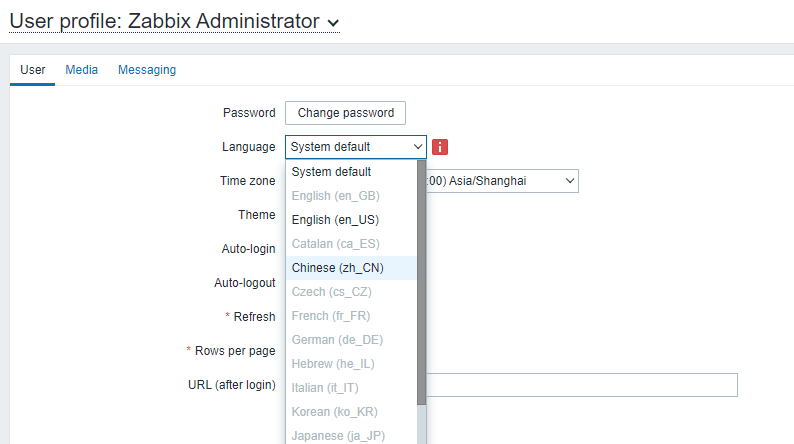Viewport: 794px width, 444px height.
Task: Choose English (en_US) option
Action: coord(335,220)
